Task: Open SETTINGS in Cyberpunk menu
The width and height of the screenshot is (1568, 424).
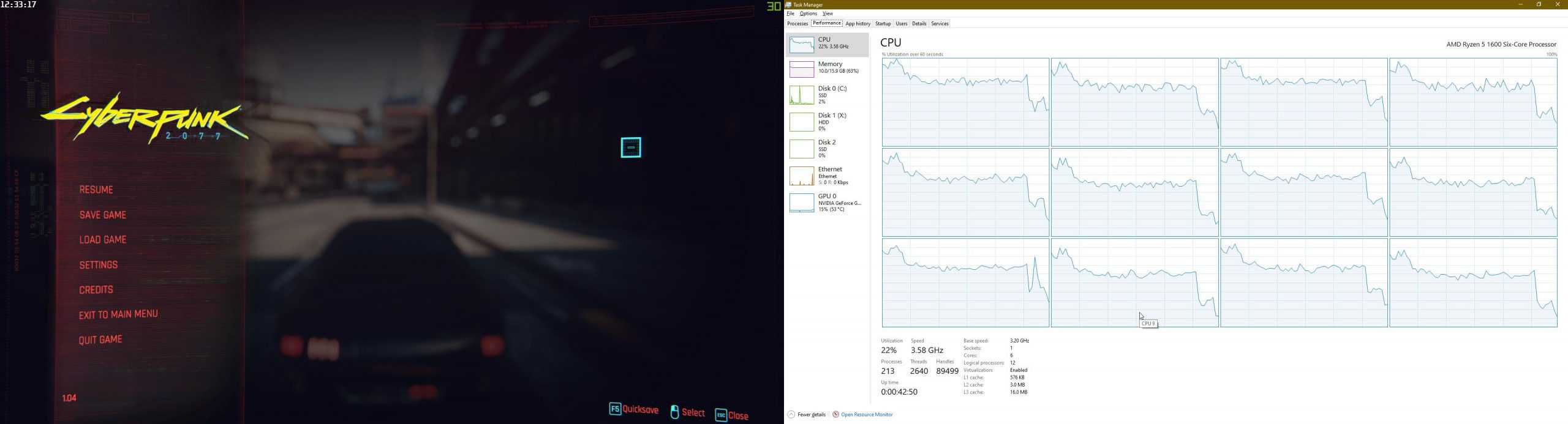Action: [x=99, y=265]
